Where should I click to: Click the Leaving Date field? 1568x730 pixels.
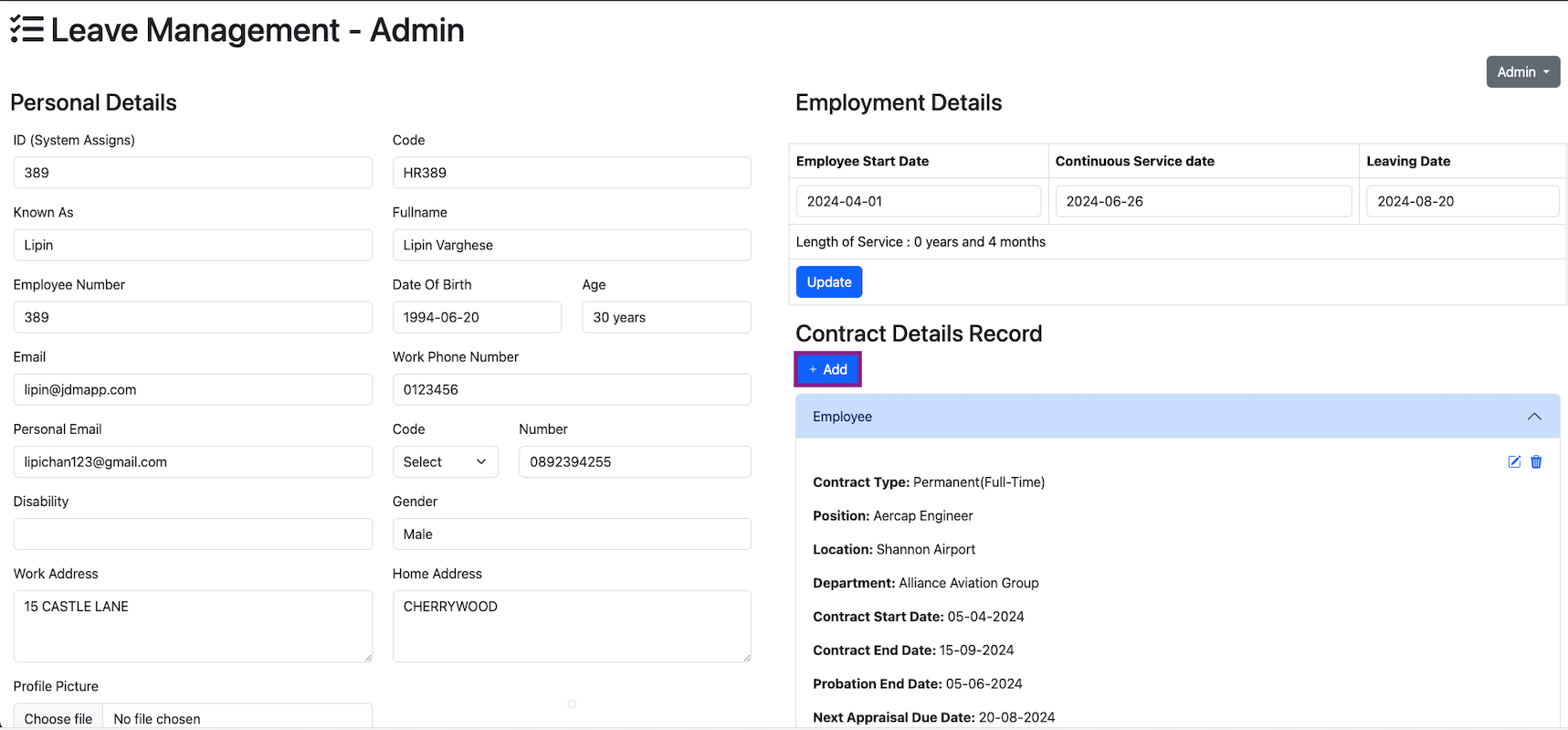[x=1461, y=202]
